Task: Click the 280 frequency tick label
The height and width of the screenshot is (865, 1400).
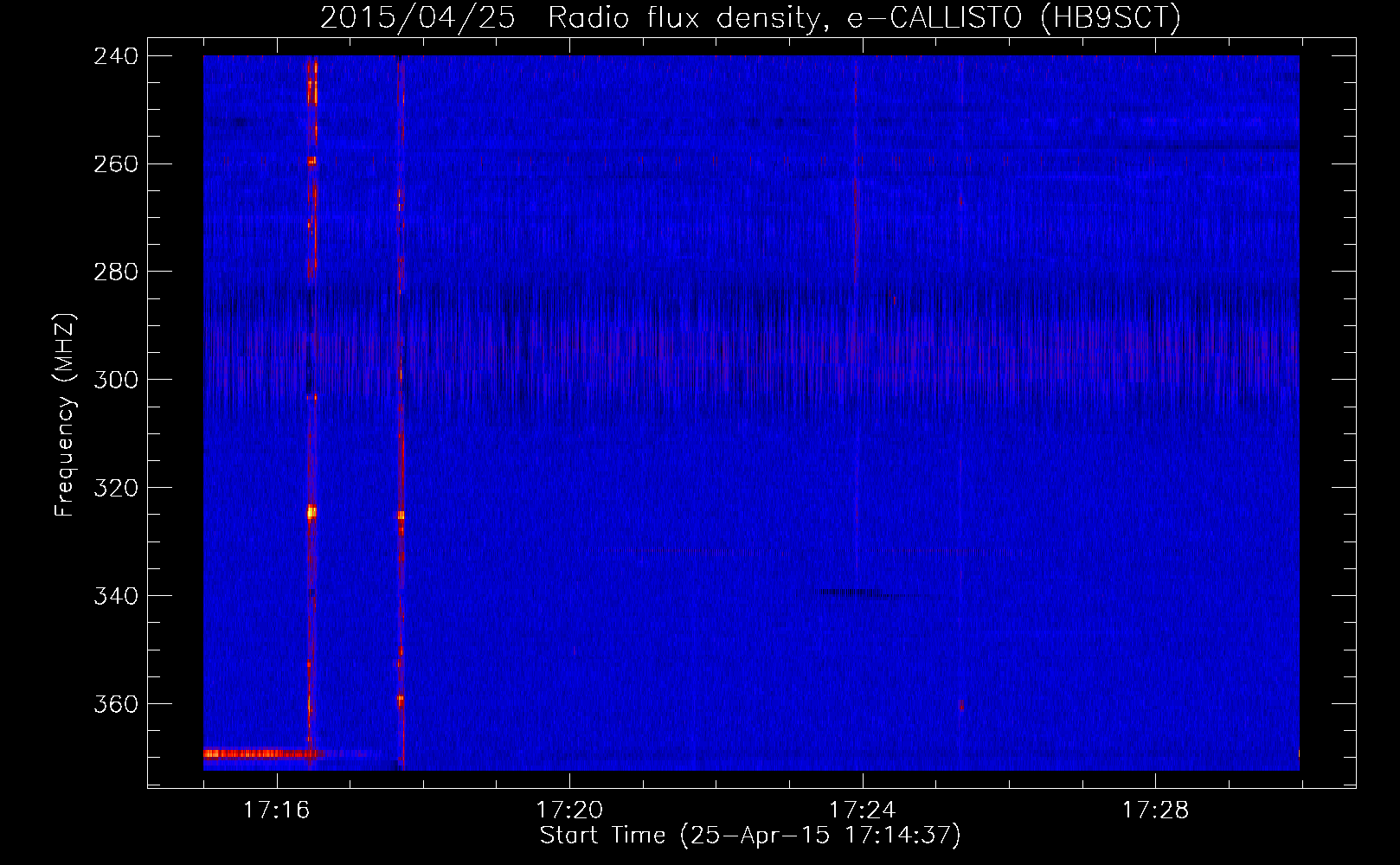Action: (x=116, y=272)
